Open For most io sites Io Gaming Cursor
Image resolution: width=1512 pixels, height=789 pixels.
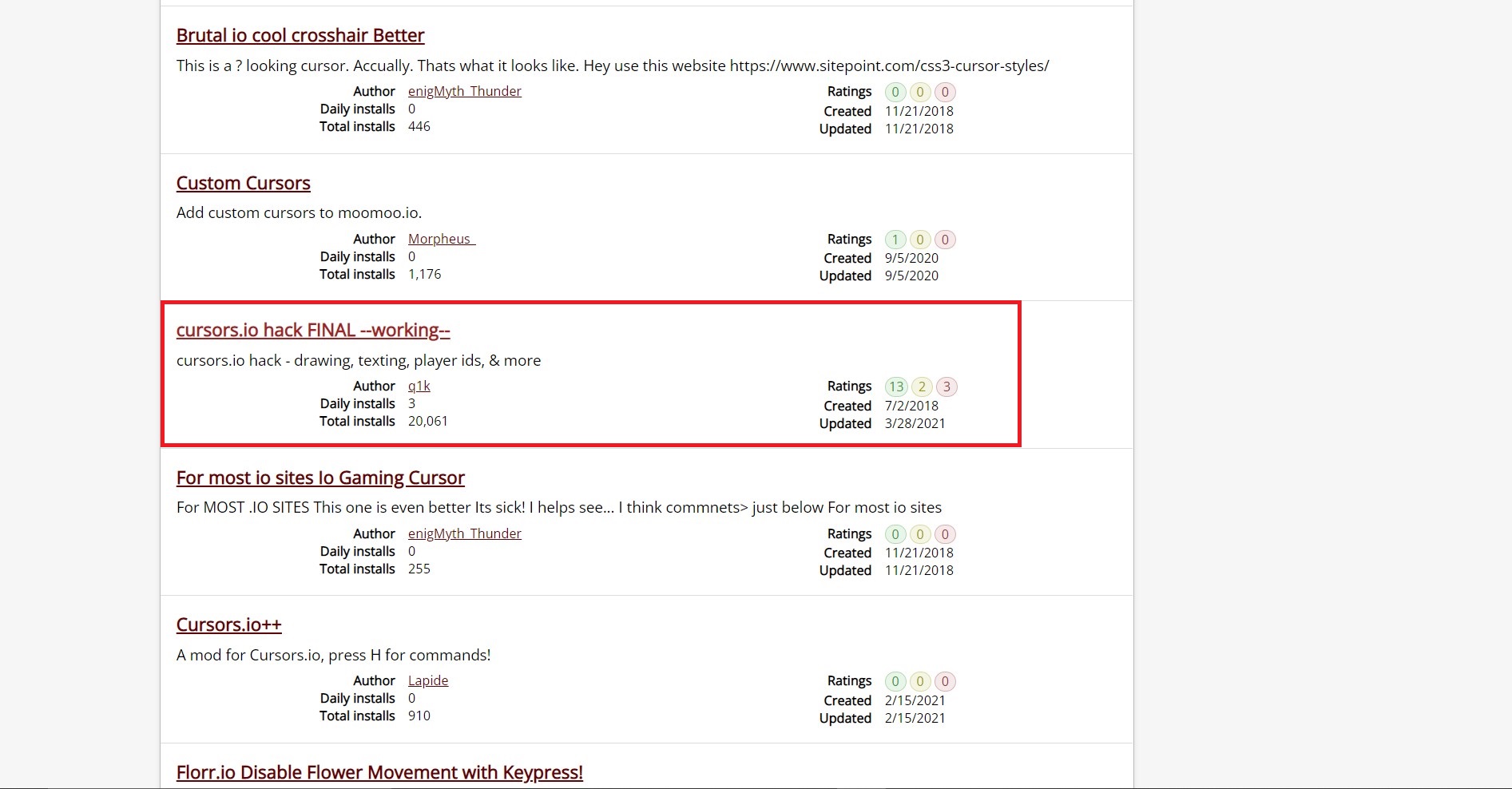[320, 478]
